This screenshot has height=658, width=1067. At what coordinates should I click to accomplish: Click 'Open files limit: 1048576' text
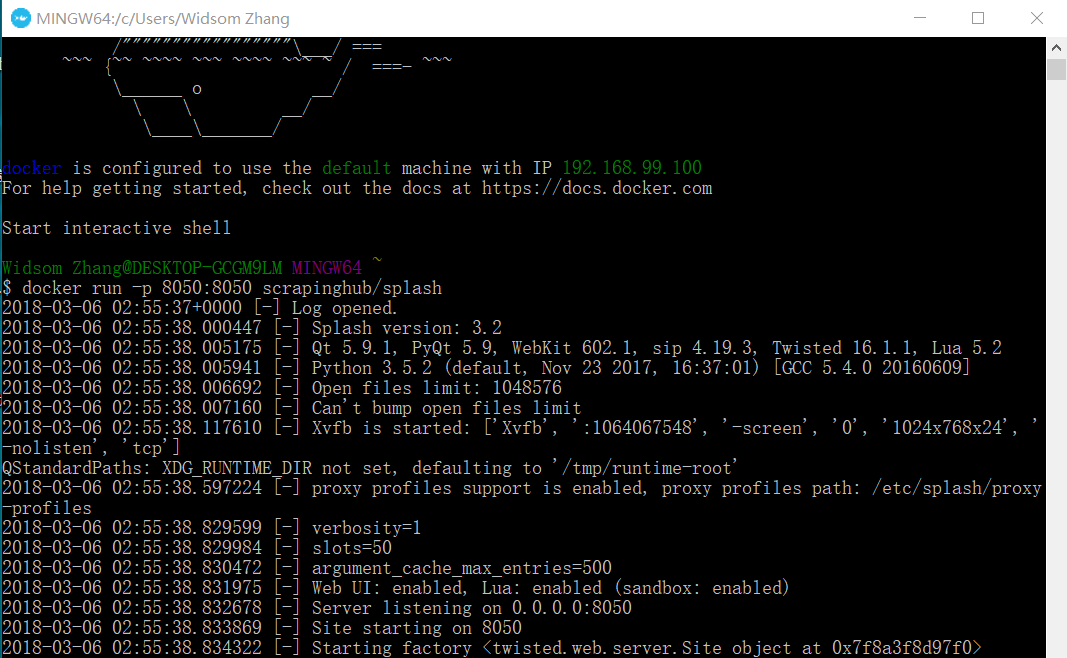(436, 387)
